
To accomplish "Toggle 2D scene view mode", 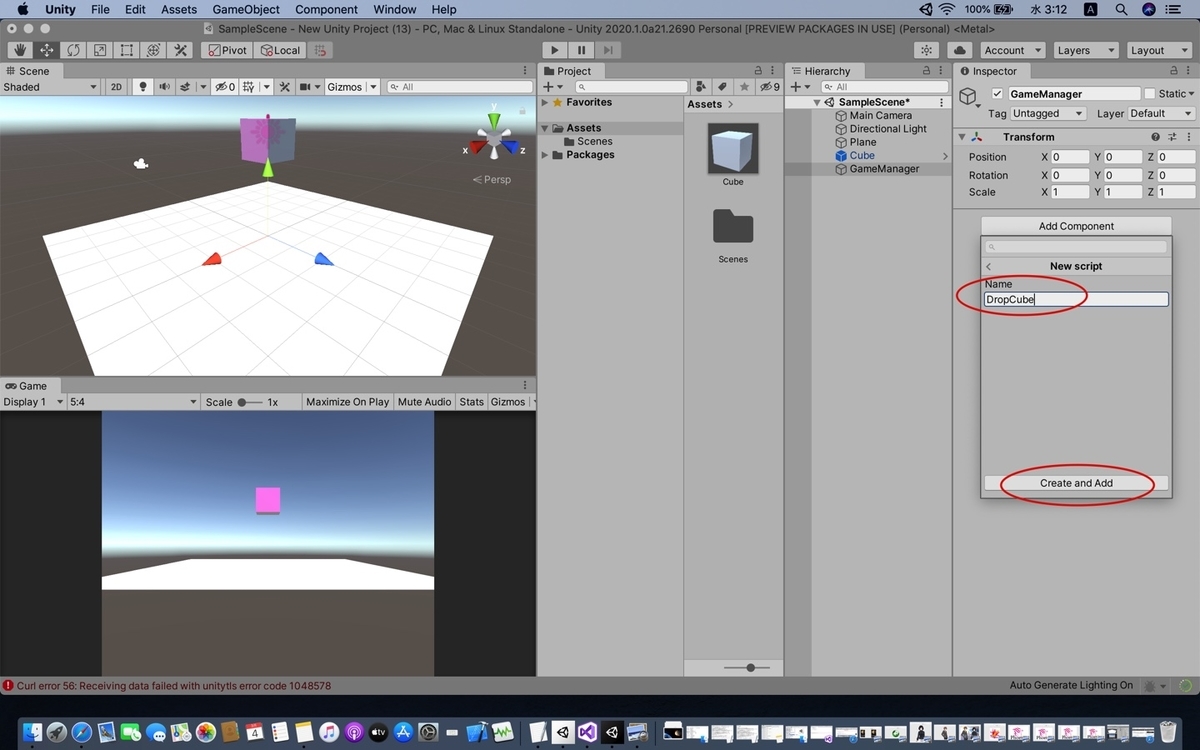I will point(116,87).
